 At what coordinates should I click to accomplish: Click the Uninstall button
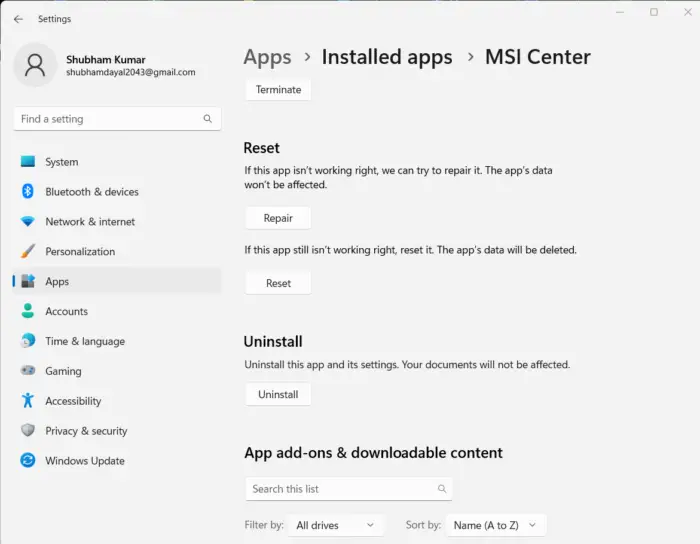tap(278, 395)
